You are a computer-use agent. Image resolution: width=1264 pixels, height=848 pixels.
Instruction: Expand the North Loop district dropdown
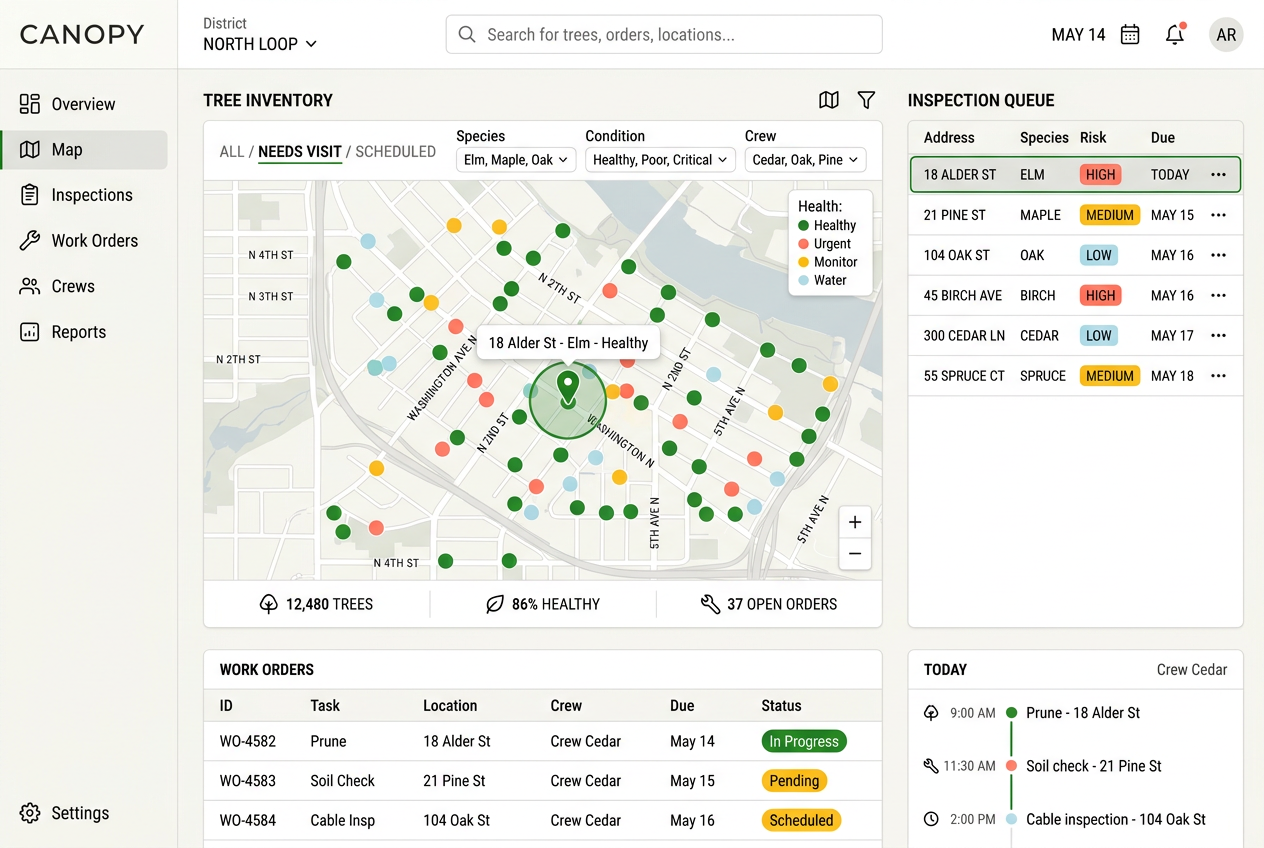260,44
